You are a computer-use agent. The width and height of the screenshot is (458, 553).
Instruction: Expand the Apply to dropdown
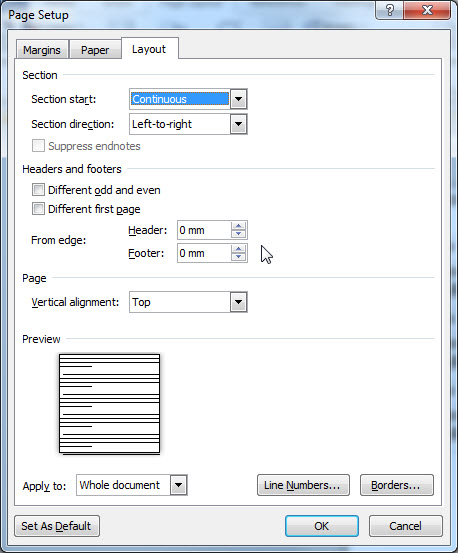point(179,485)
